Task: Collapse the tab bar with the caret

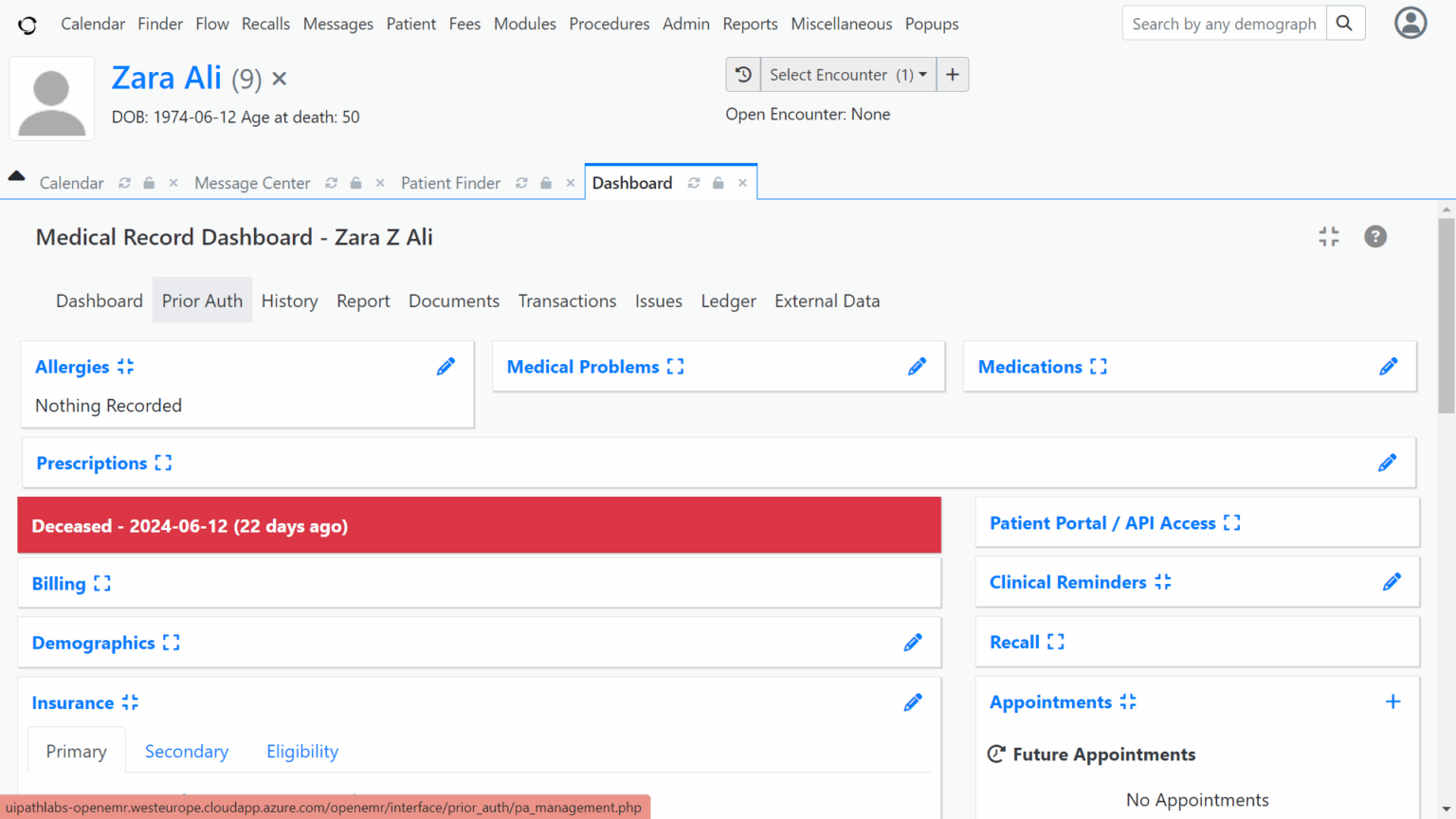Action: coord(15,175)
